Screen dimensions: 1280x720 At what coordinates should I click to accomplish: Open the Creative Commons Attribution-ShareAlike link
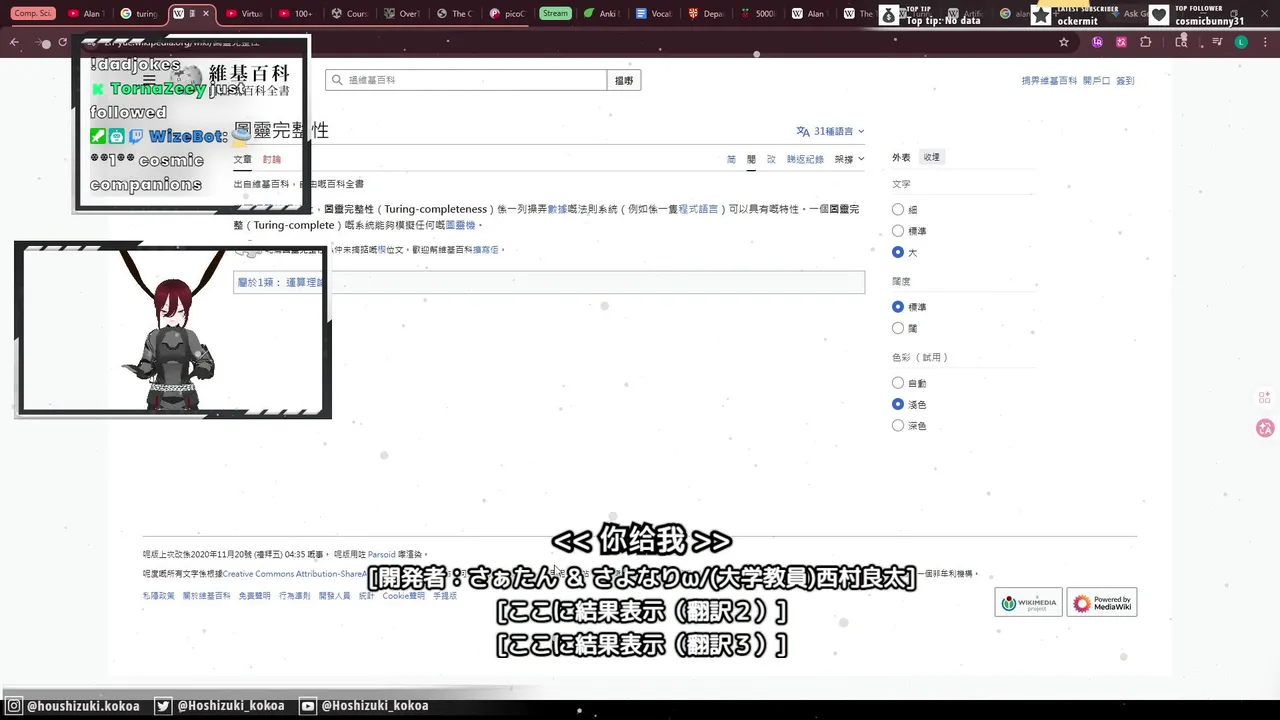point(294,574)
